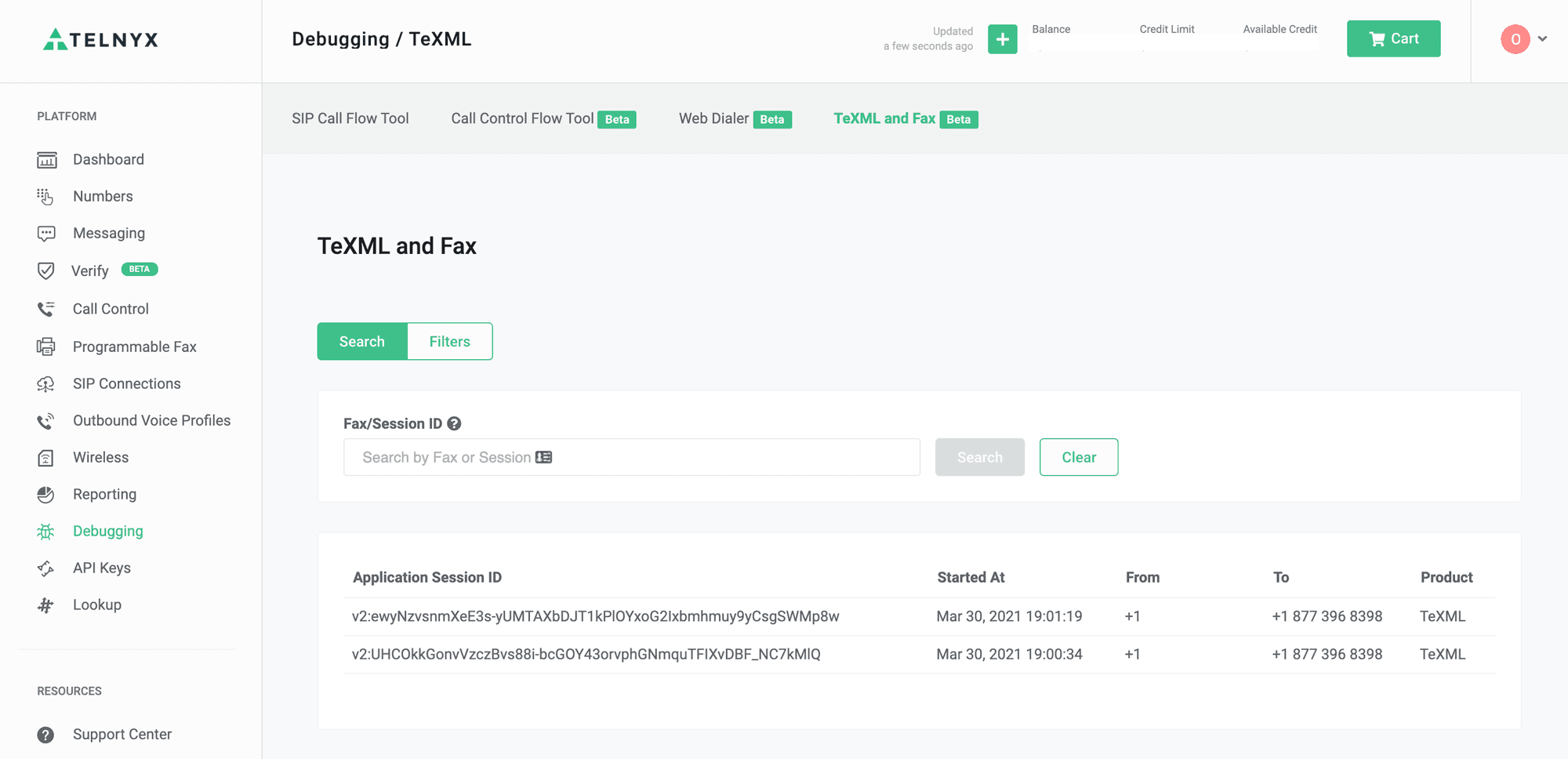Viewport: 1568px width, 759px height.
Task: Click the Dashboard sidebar icon
Action: click(46, 160)
